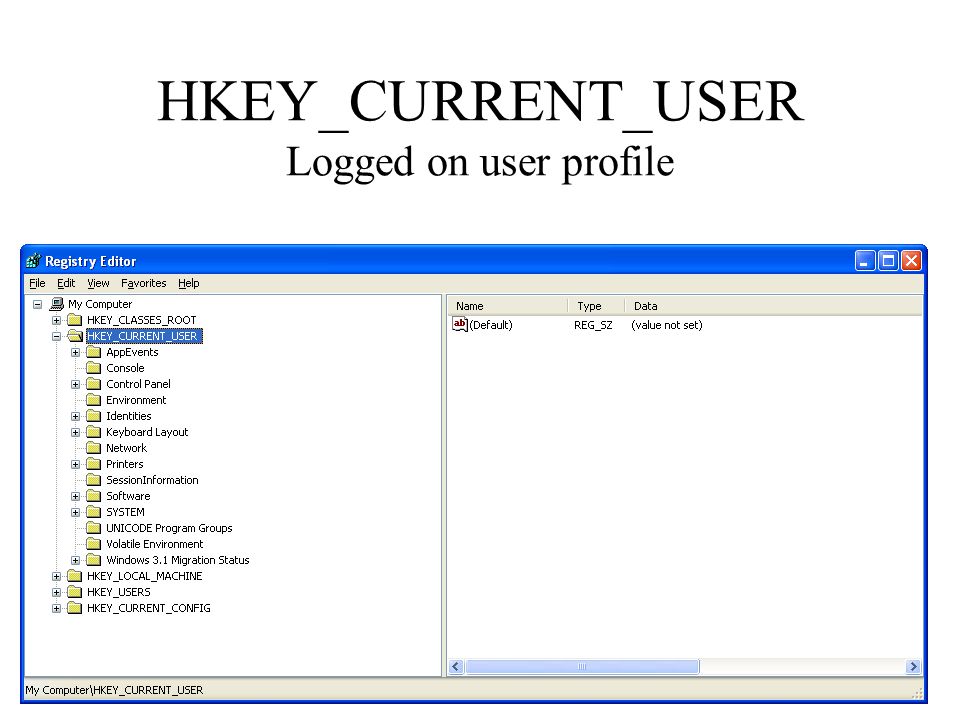Click the SessionInformation folder icon
This screenshot has width=960, height=720.
click(x=94, y=480)
